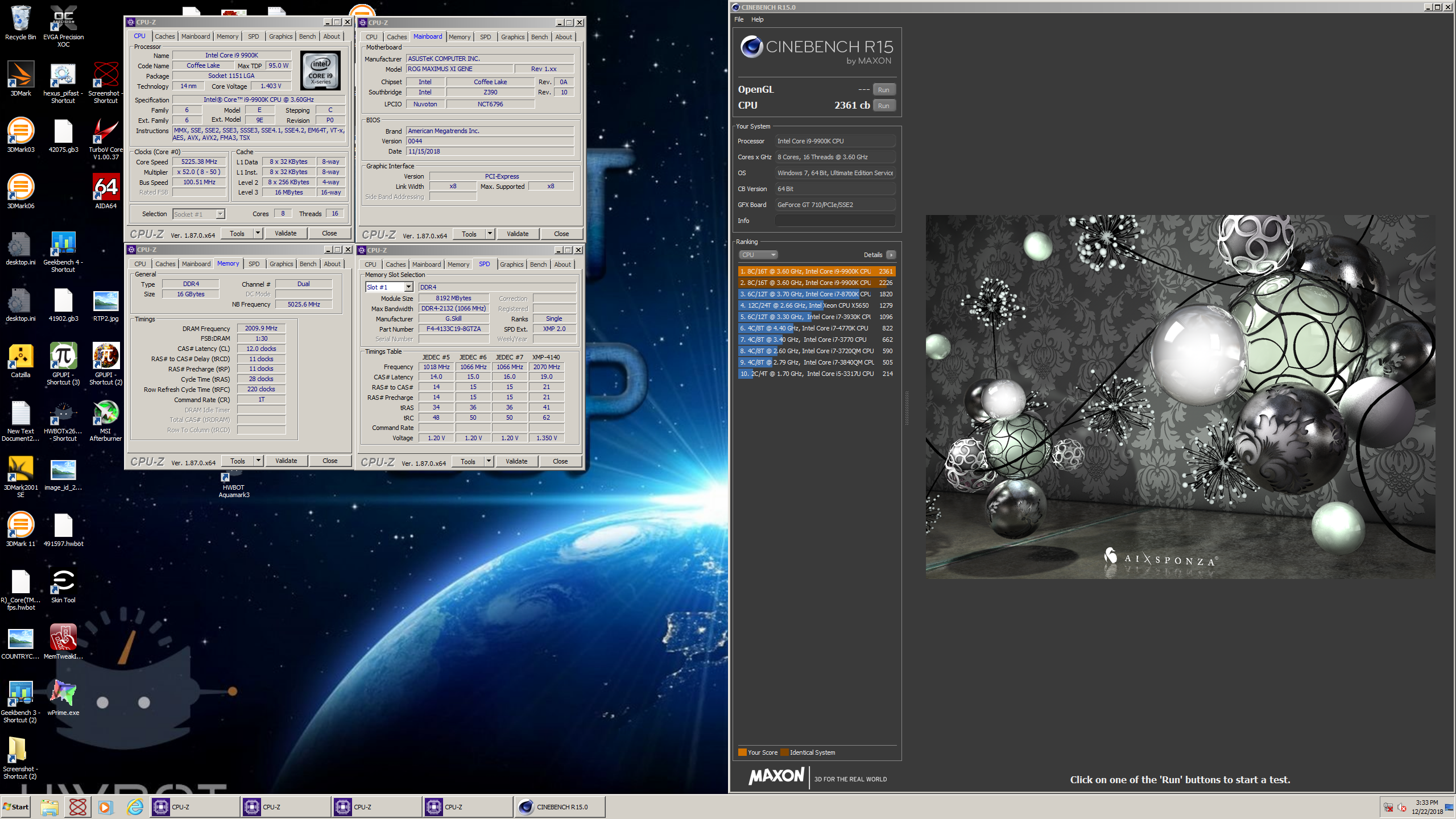Select ranking row Xeon X5650 score 1279
The height and width of the screenshot is (819, 1456).
(817, 305)
